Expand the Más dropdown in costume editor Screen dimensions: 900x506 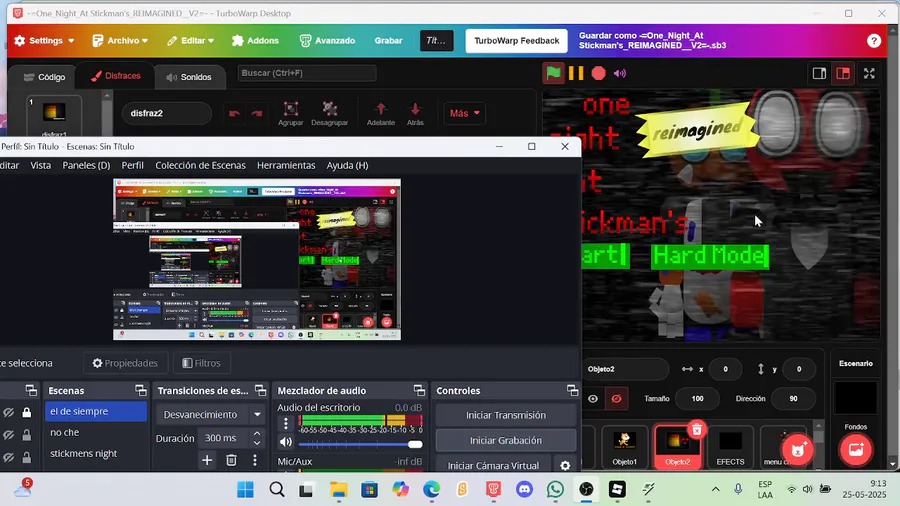464,113
